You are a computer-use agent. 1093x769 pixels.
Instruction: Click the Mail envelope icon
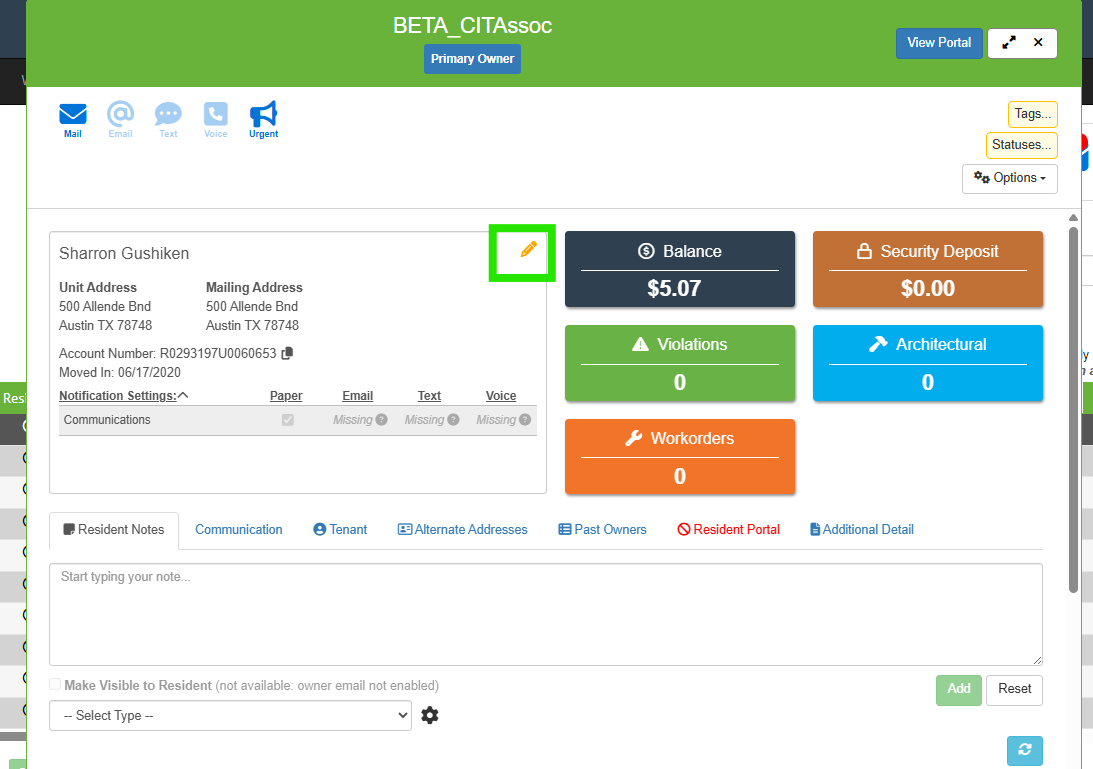(x=72, y=114)
